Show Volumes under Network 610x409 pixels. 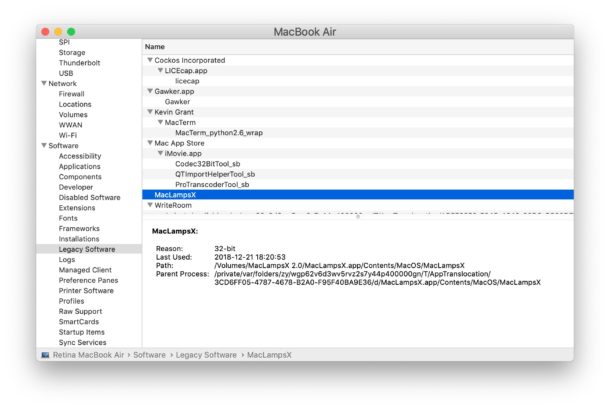tap(73, 114)
